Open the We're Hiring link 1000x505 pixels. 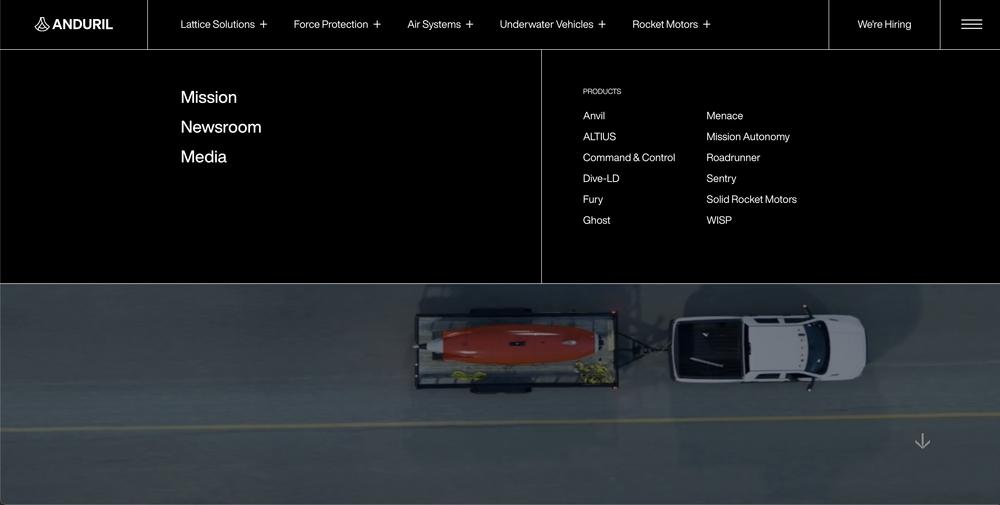click(884, 24)
